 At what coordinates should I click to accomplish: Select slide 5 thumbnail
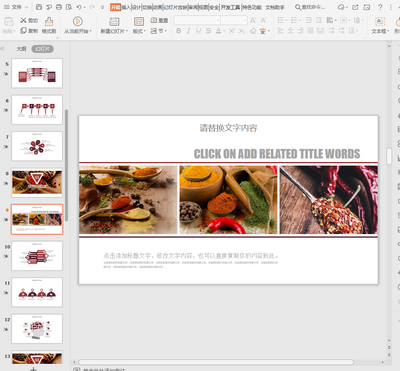click(37, 73)
